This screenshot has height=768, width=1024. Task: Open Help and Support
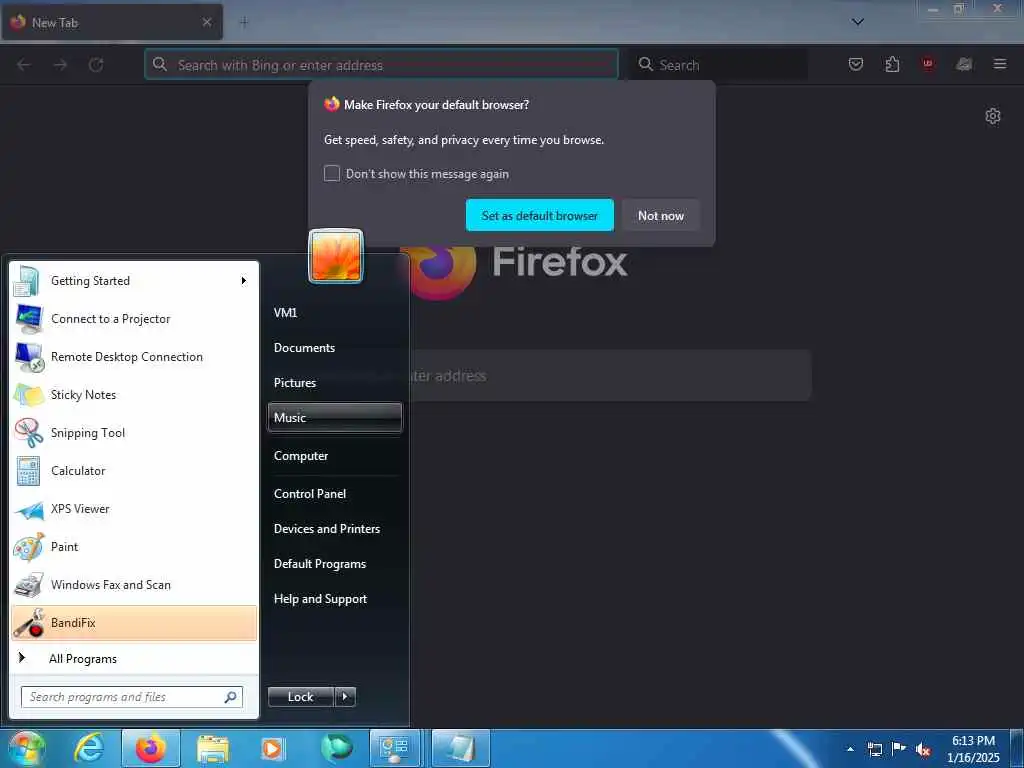334,599
